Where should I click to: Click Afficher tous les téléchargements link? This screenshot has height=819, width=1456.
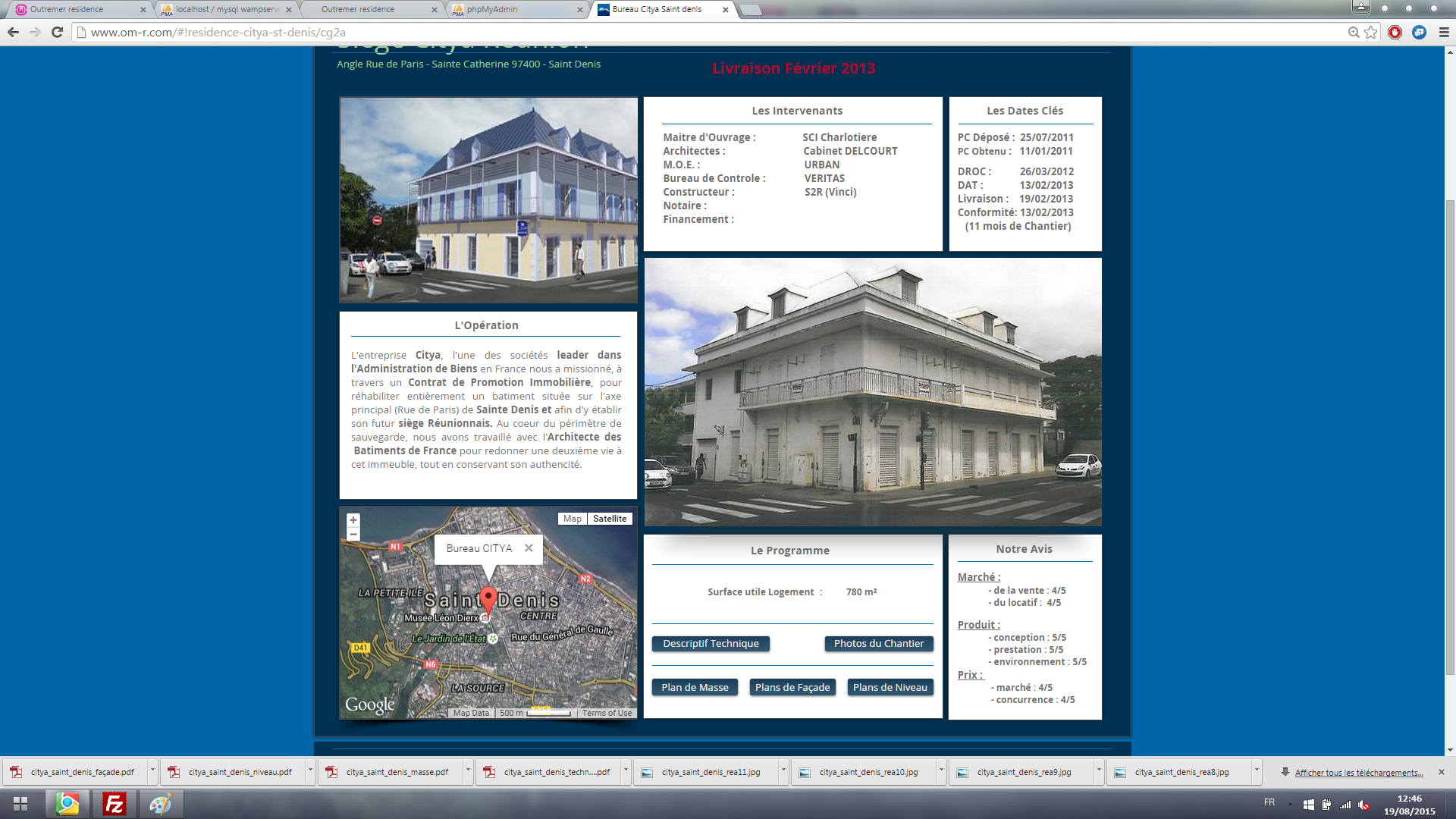[x=1358, y=773]
